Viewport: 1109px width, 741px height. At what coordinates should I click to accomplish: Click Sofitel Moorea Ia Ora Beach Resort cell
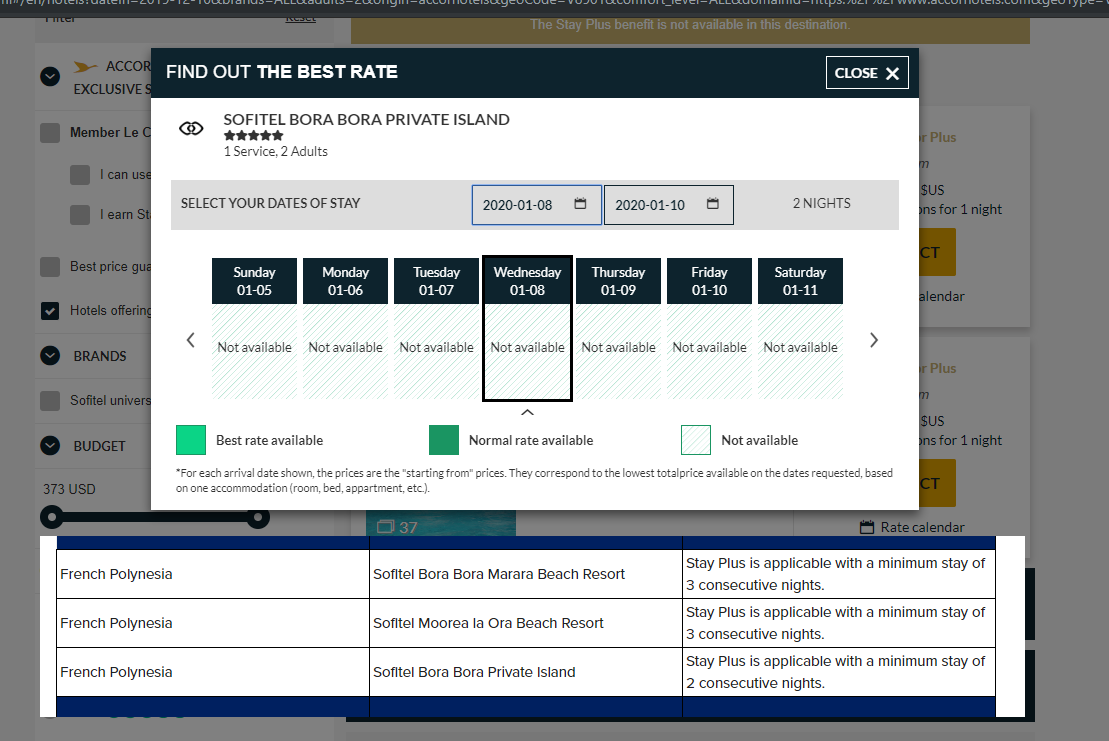click(x=526, y=623)
